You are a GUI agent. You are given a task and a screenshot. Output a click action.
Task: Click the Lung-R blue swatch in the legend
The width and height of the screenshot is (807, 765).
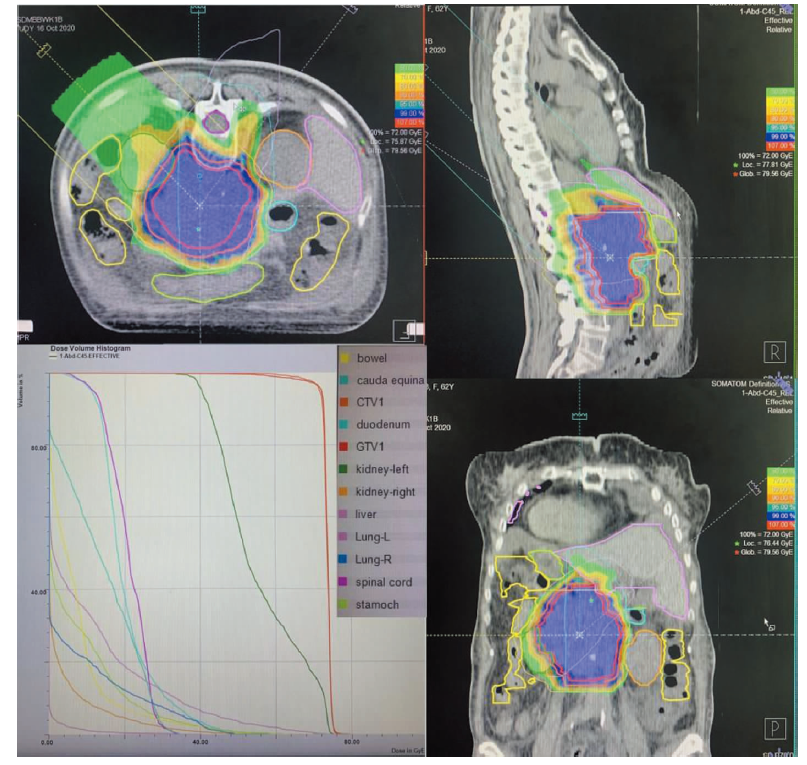click(x=345, y=559)
